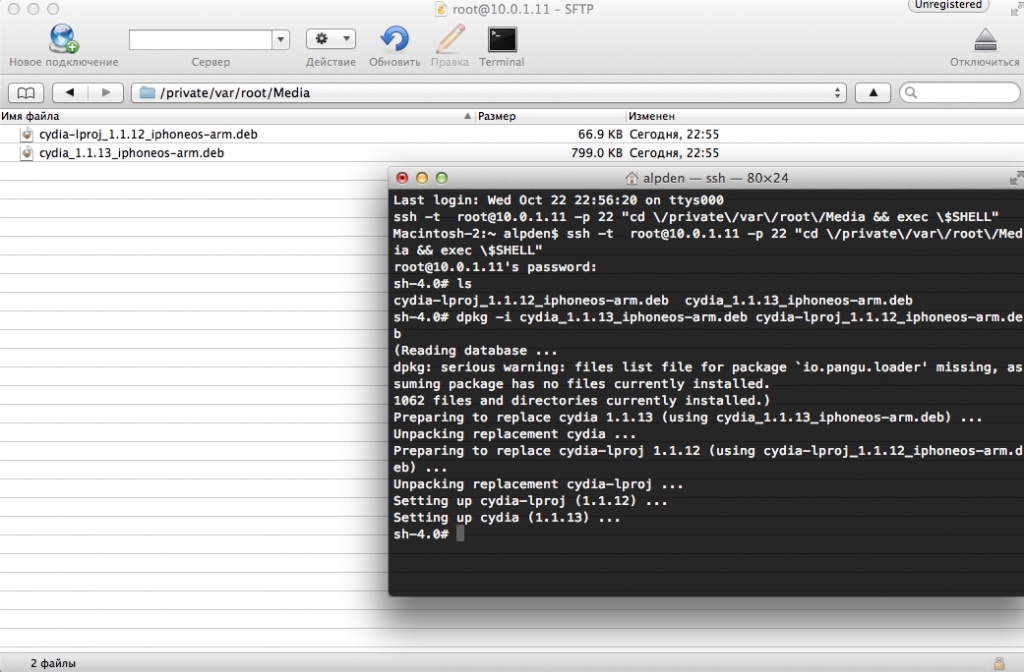The image size is (1024, 672).
Task: Click the '2 файлы' status bar text
Action: click(53, 664)
